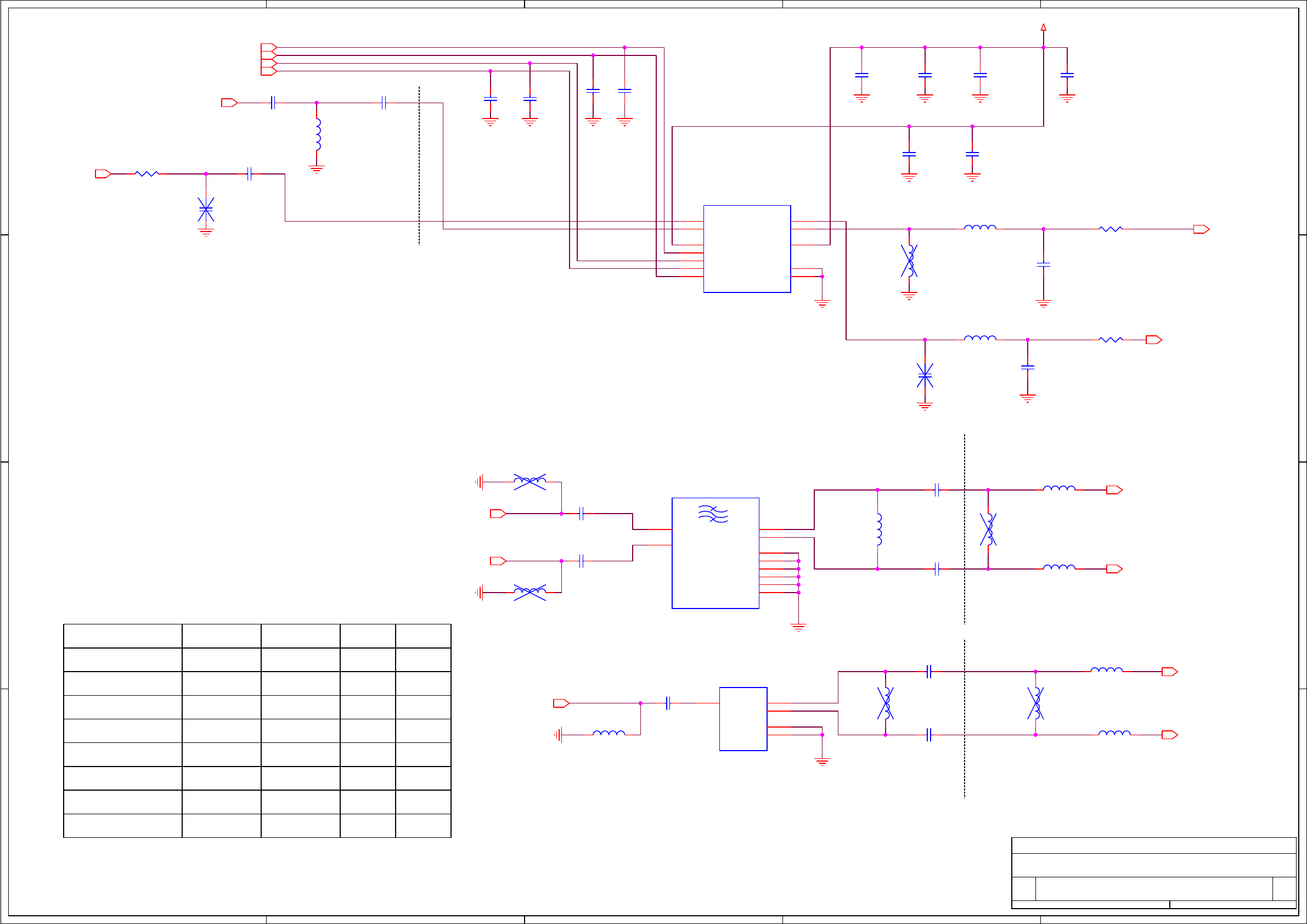Select crossed-out inductor below the filter input ports

point(529,592)
